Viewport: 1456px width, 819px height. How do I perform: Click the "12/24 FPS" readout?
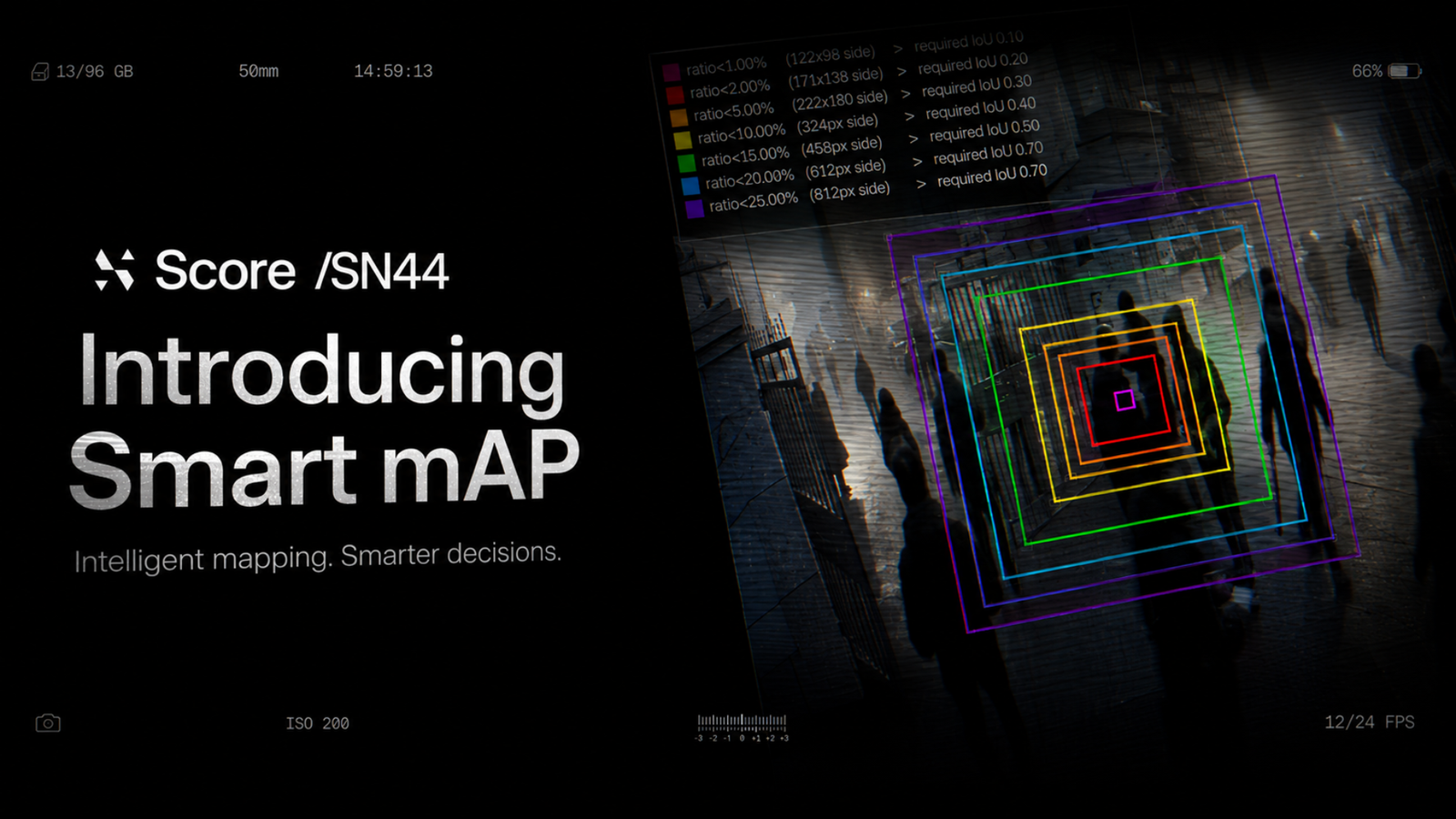click(x=1370, y=722)
